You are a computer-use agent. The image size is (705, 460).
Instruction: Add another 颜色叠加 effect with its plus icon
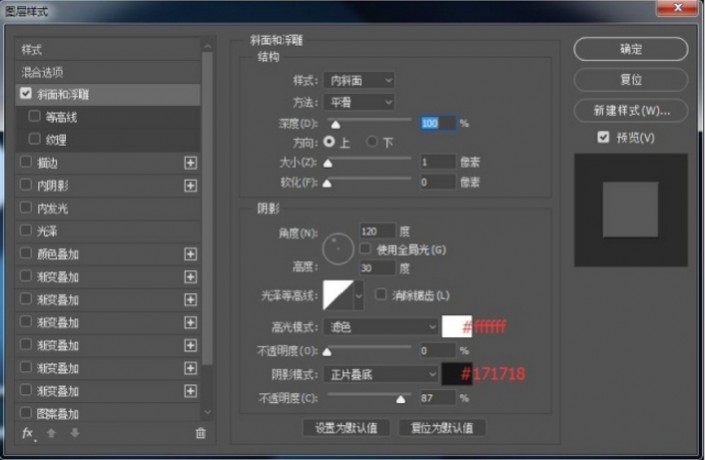pyautogui.click(x=191, y=254)
